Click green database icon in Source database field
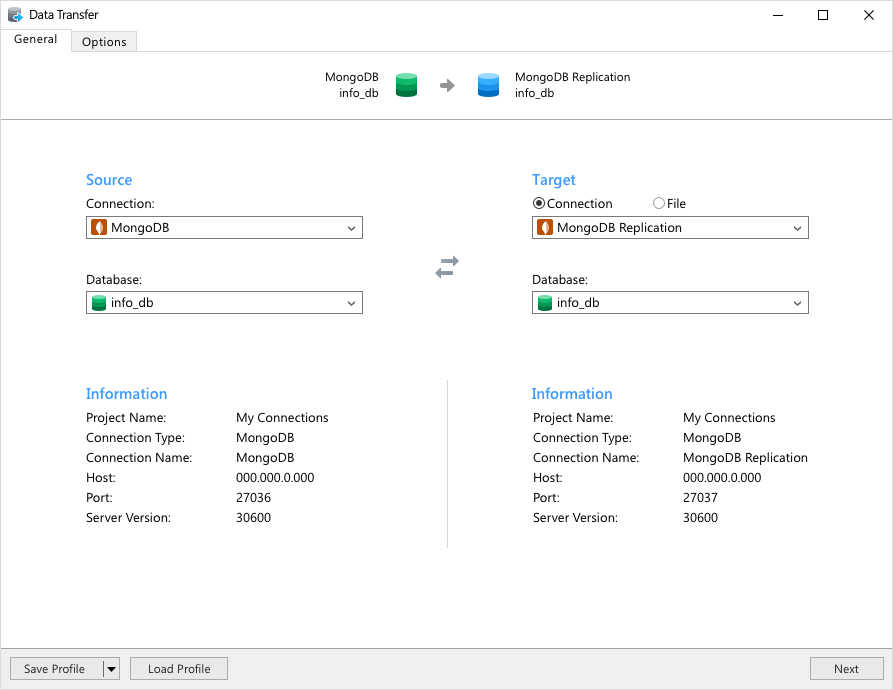Viewport: 893px width, 690px height. tap(99, 303)
